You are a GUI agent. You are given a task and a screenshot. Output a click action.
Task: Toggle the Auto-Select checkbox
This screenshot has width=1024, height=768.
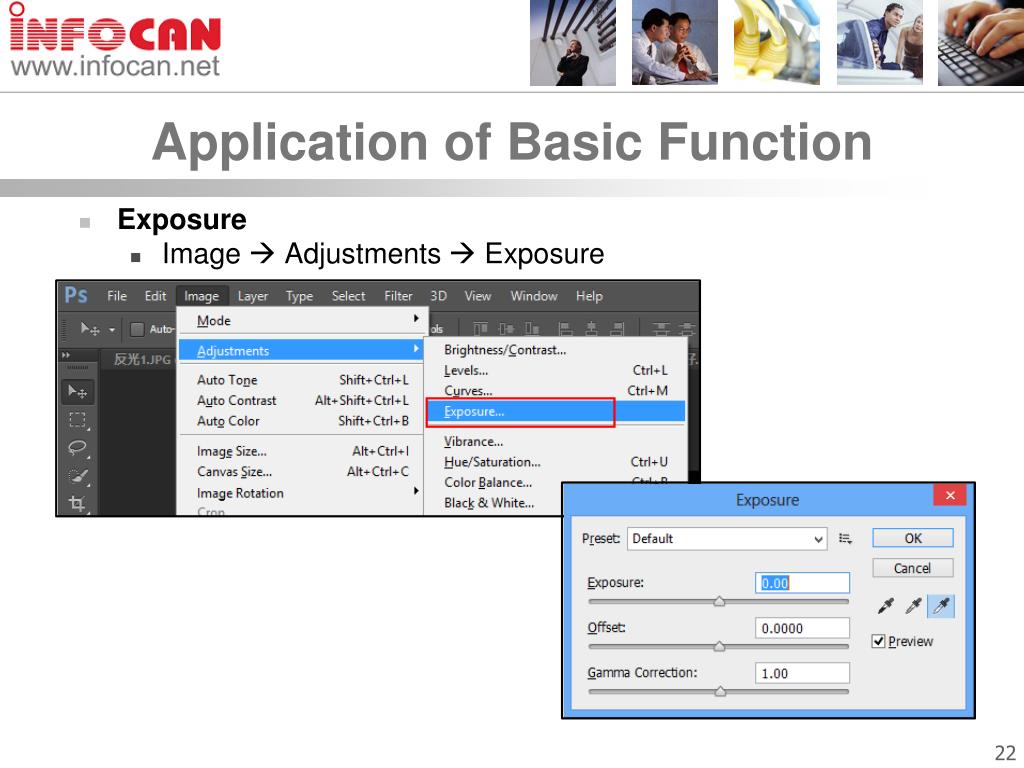(137, 329)
